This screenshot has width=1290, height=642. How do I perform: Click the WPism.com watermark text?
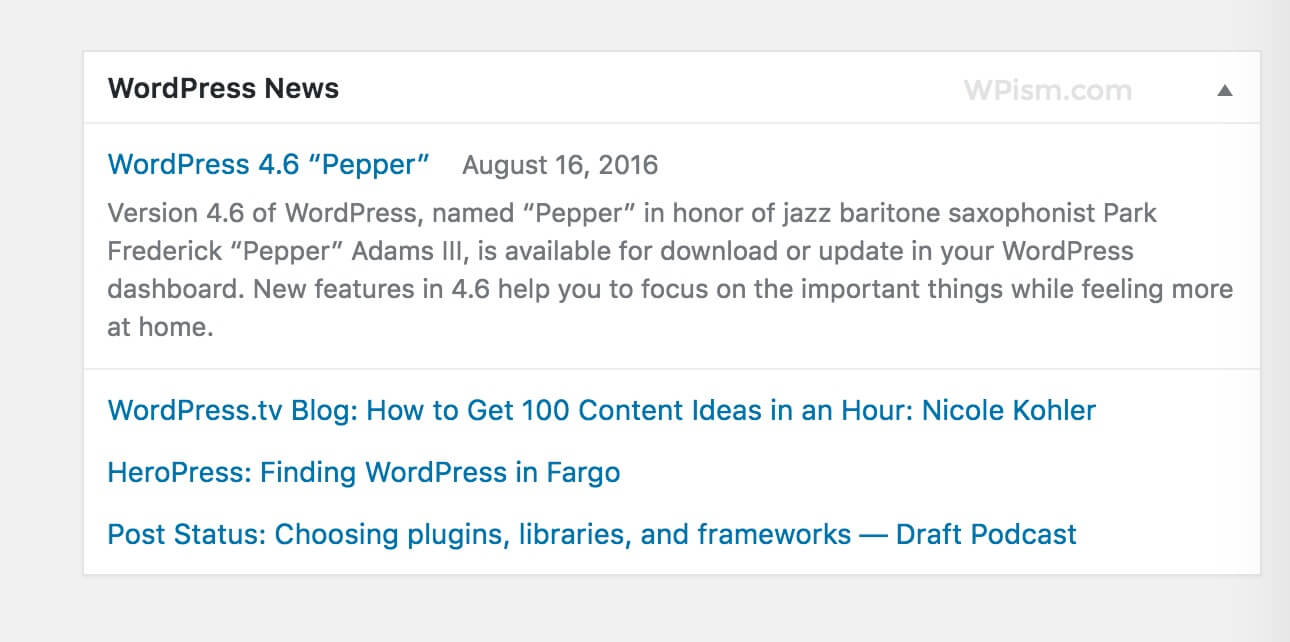click(1047, 90)
